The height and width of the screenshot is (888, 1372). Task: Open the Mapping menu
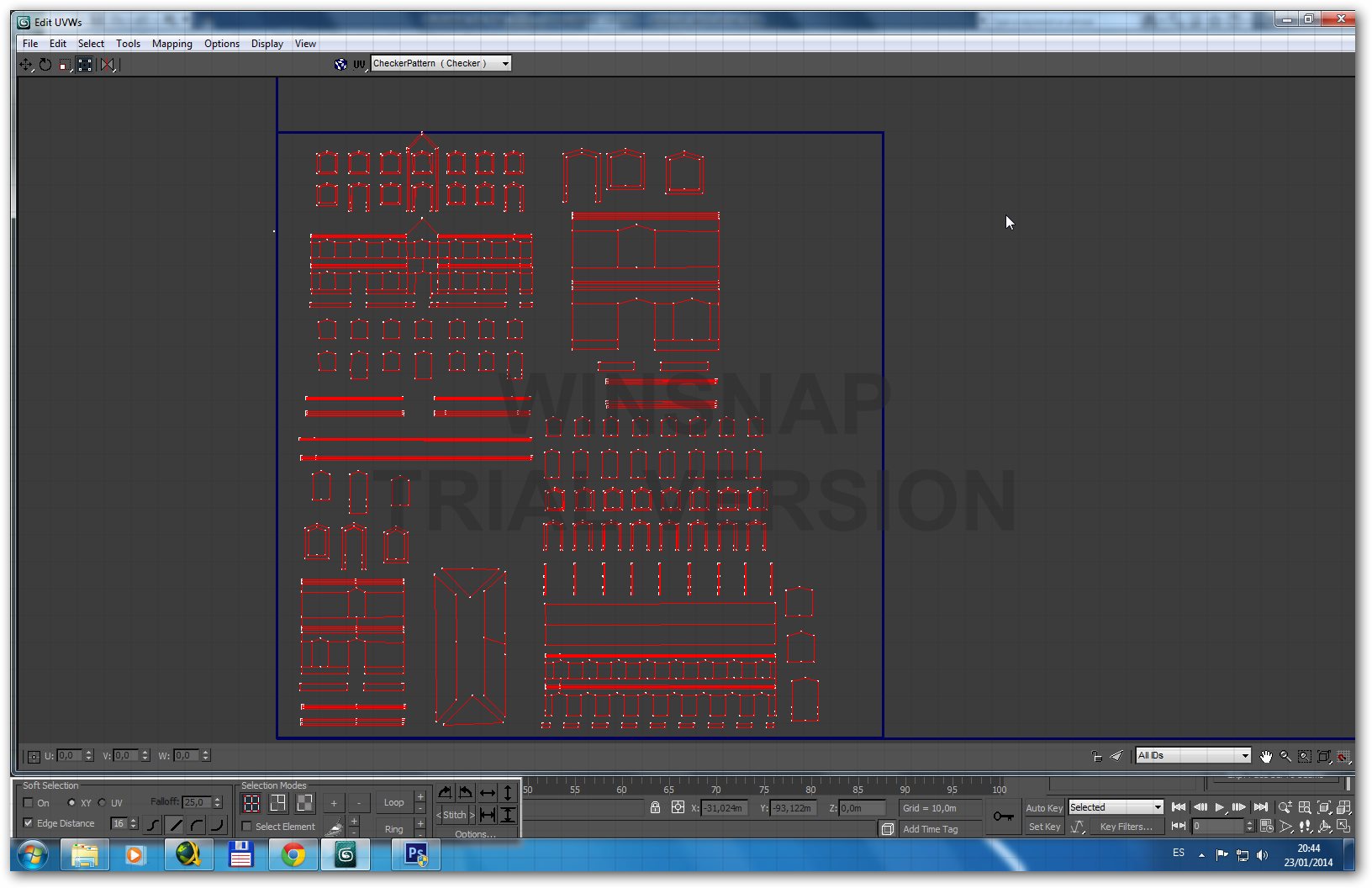[x=171, y=44]
